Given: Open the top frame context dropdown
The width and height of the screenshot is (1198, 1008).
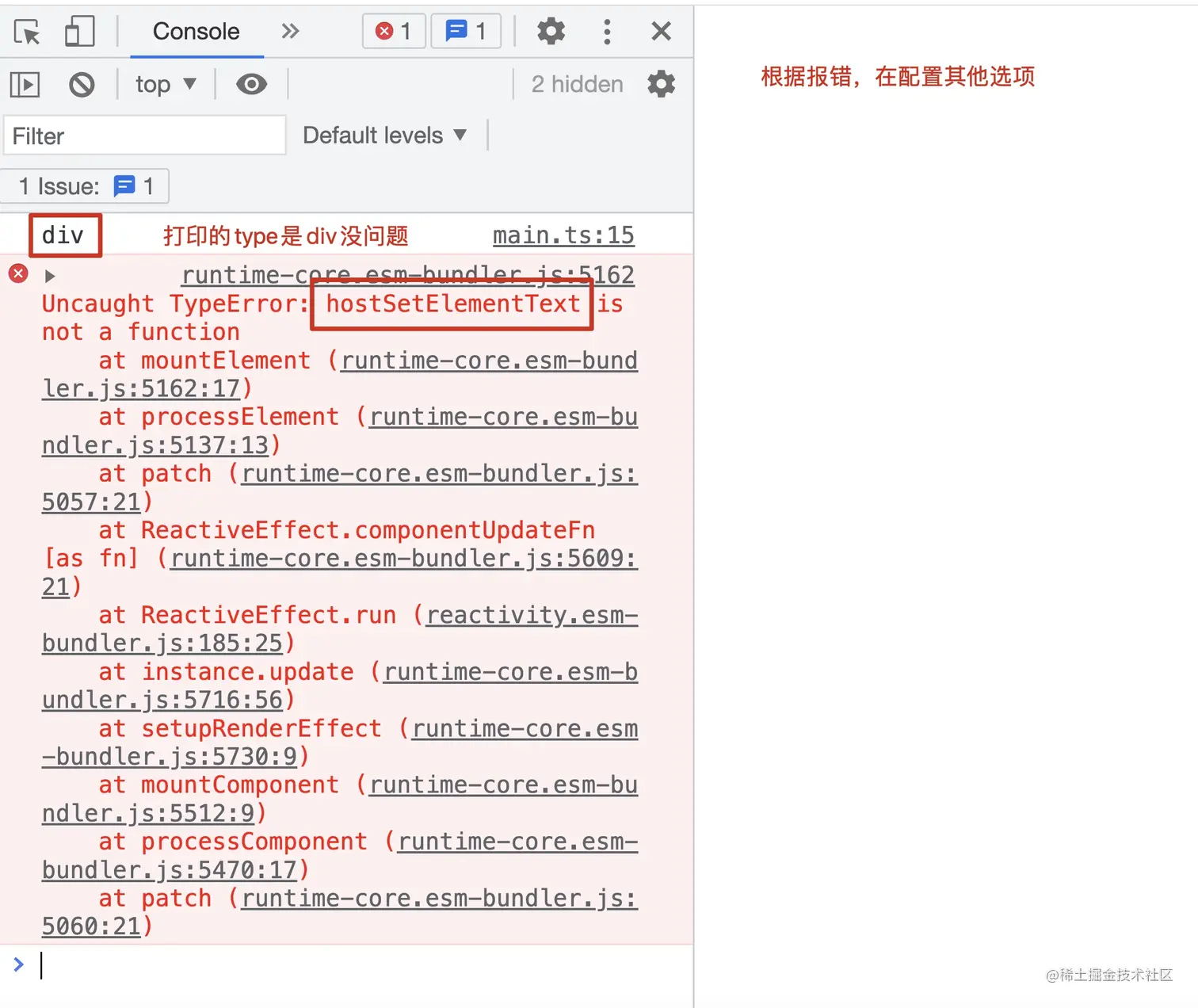Looking at the screenshot, I should click(x=164, y=84).
